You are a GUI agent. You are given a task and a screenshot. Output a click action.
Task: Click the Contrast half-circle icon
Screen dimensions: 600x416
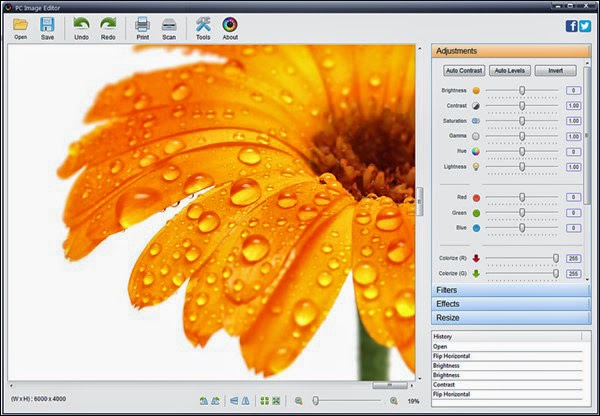(x=476, y=106)
